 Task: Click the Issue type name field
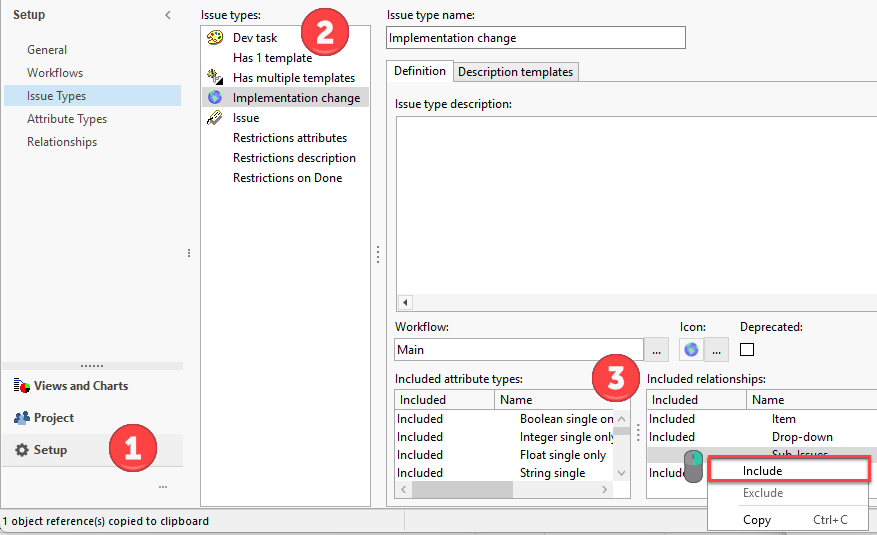pos(536,37)
